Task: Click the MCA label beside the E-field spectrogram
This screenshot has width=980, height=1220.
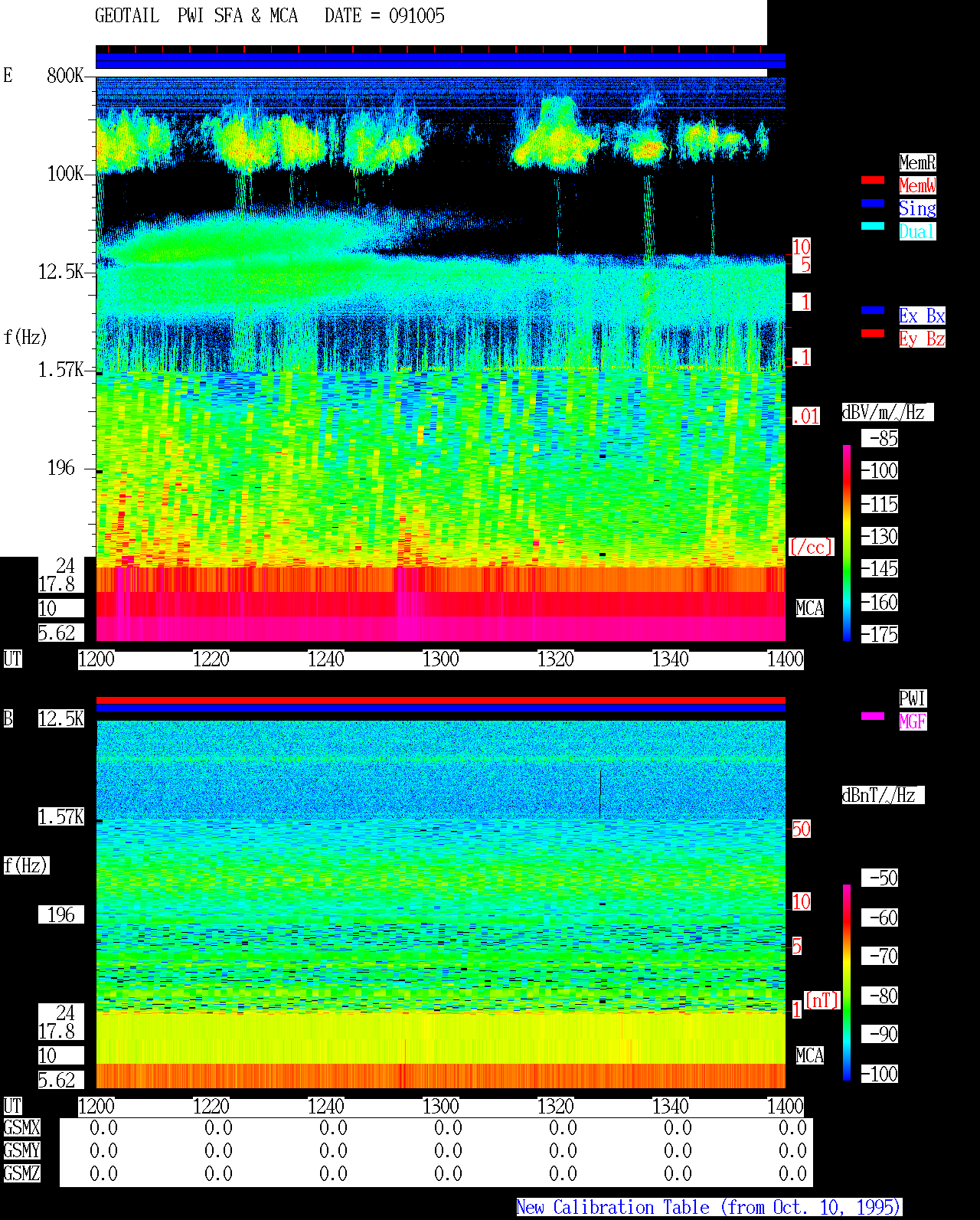Action: pos(809,609)
